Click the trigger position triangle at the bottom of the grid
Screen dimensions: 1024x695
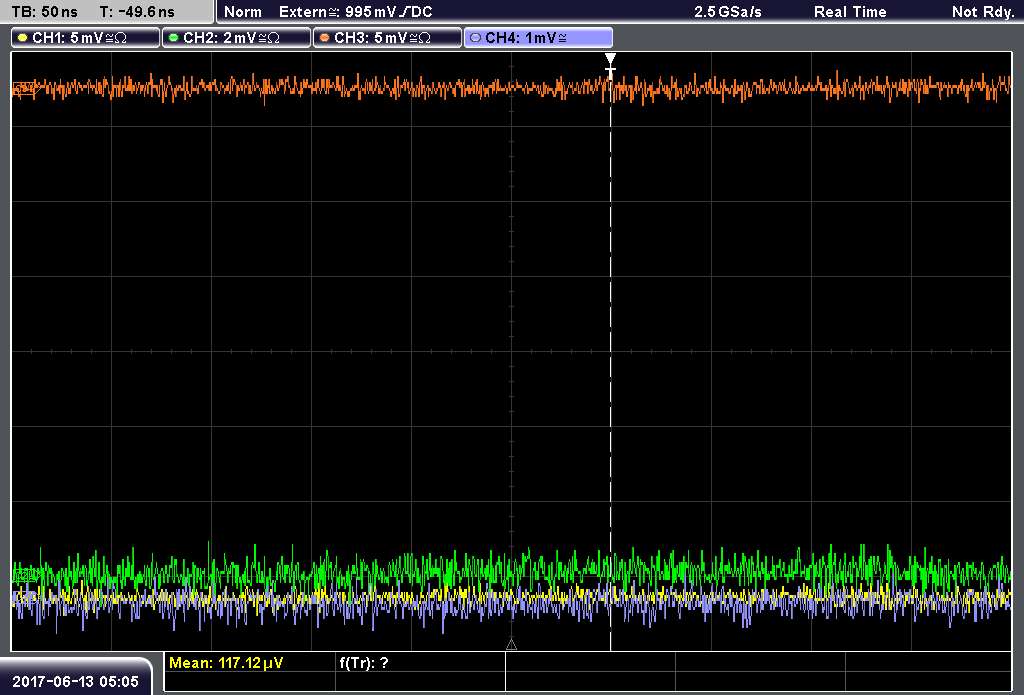511,645
